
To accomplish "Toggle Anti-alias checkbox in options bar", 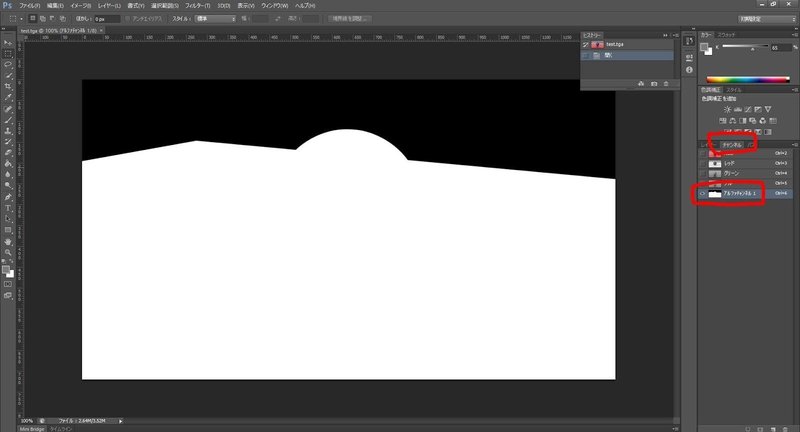I will [x=127, y=18].
